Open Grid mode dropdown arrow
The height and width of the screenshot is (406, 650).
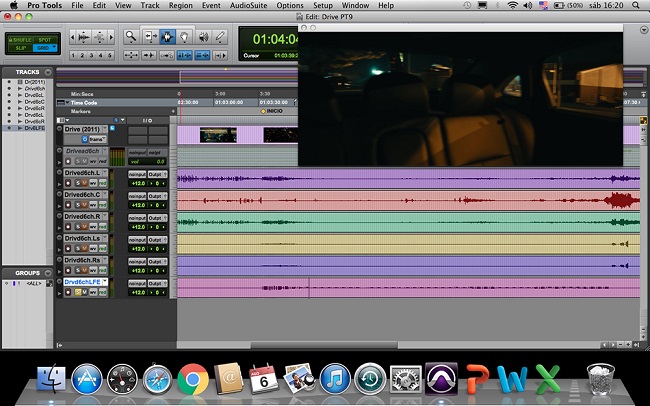click(54, 47)
